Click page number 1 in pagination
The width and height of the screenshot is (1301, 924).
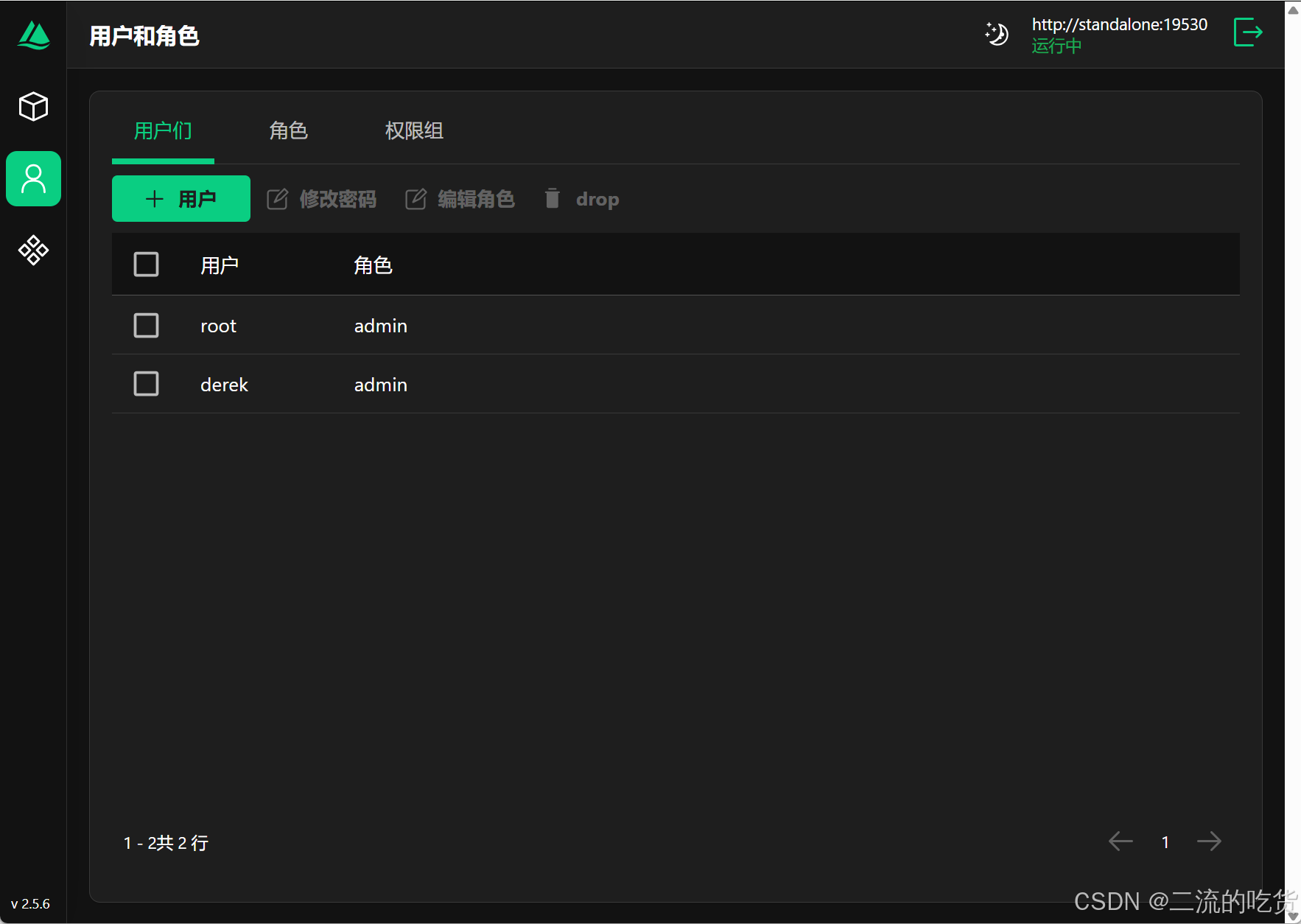click(1165, 841)
